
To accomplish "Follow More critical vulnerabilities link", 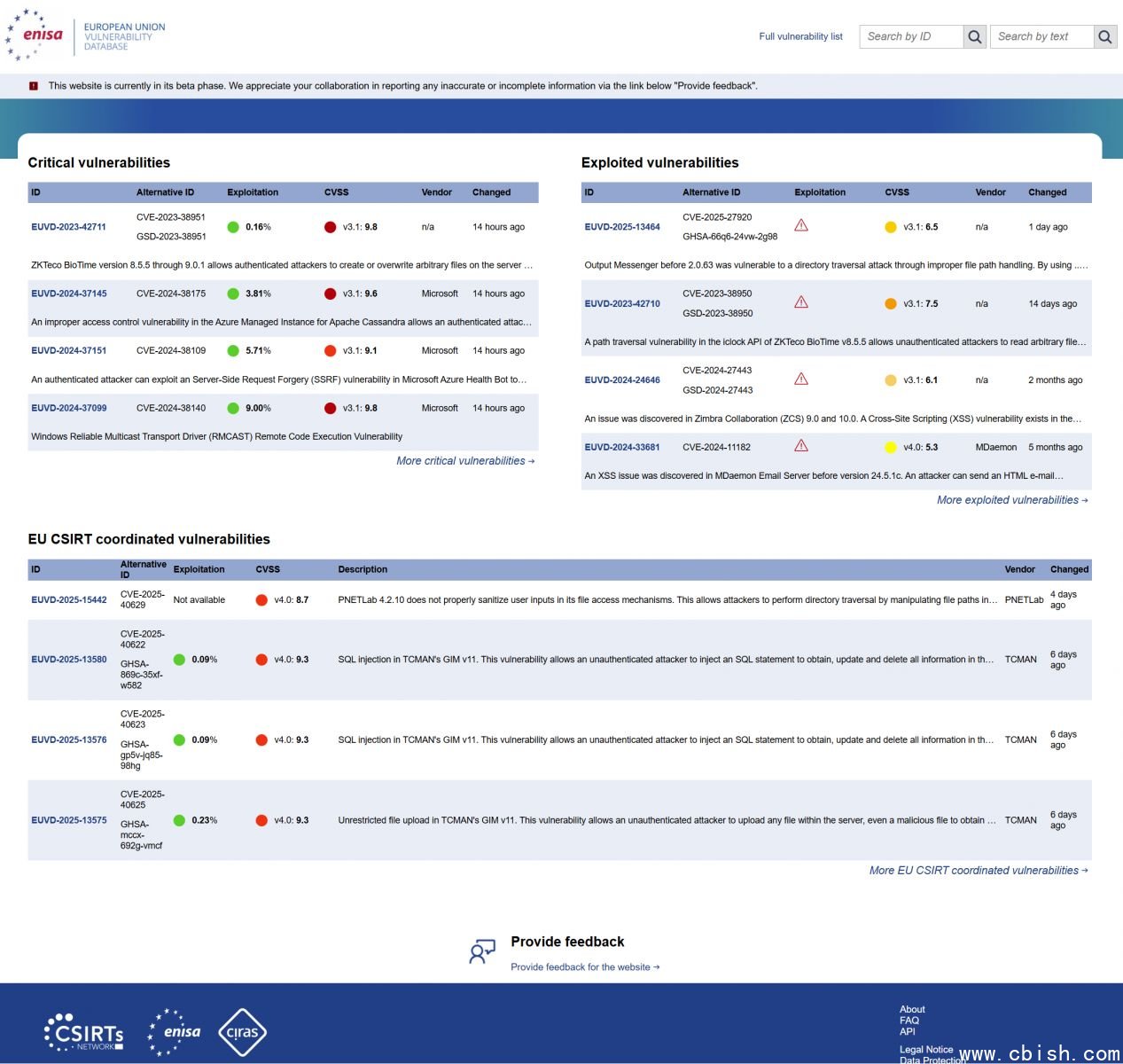I will [465, 461].
